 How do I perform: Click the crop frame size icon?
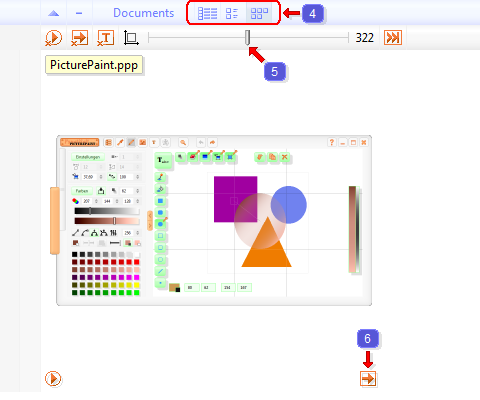click(131, 38)
